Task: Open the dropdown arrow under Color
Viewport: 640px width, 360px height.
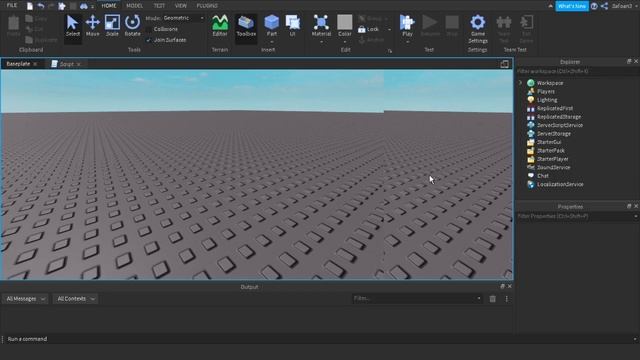Action: [344, 42]
